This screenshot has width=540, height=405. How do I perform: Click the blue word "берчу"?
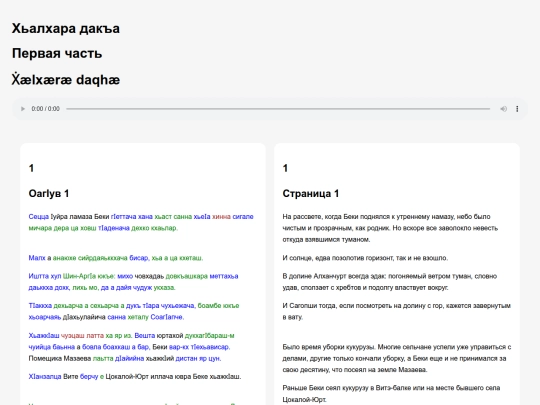pyautogui.click(x=89, y=376)
